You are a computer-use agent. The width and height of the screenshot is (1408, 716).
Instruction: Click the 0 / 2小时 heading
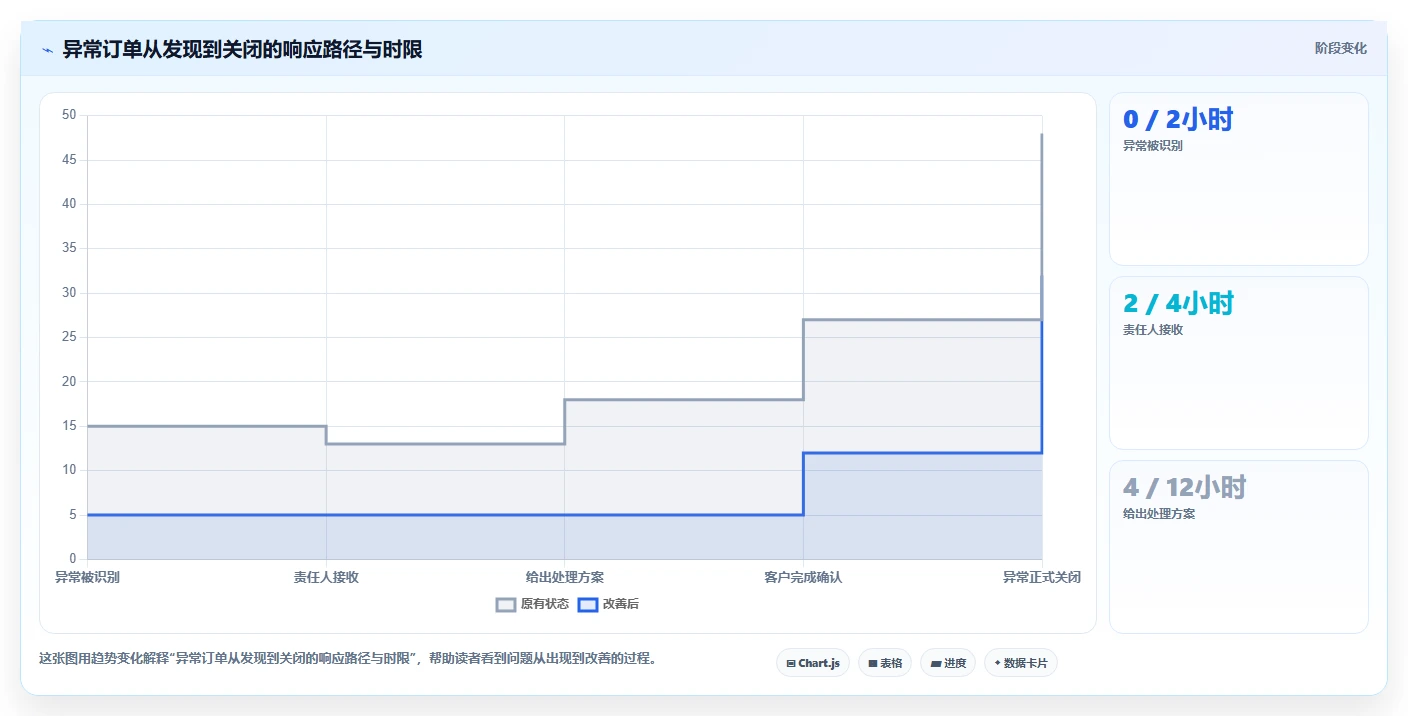tap(1178, 120)
